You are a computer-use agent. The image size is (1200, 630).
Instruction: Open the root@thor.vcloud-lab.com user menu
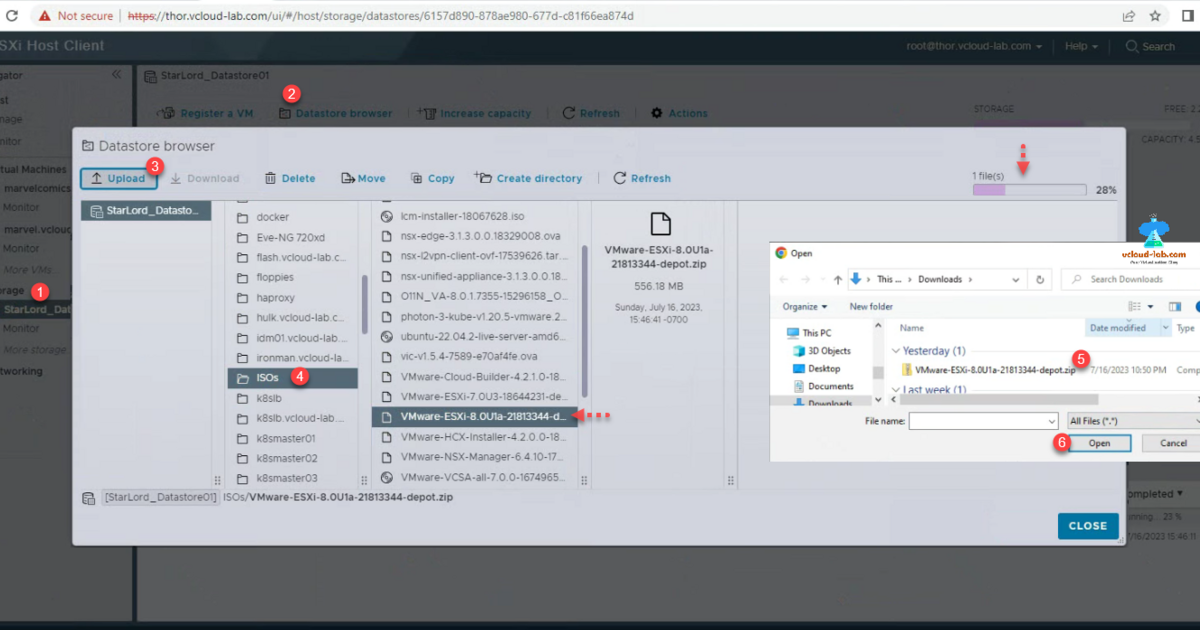974,46
